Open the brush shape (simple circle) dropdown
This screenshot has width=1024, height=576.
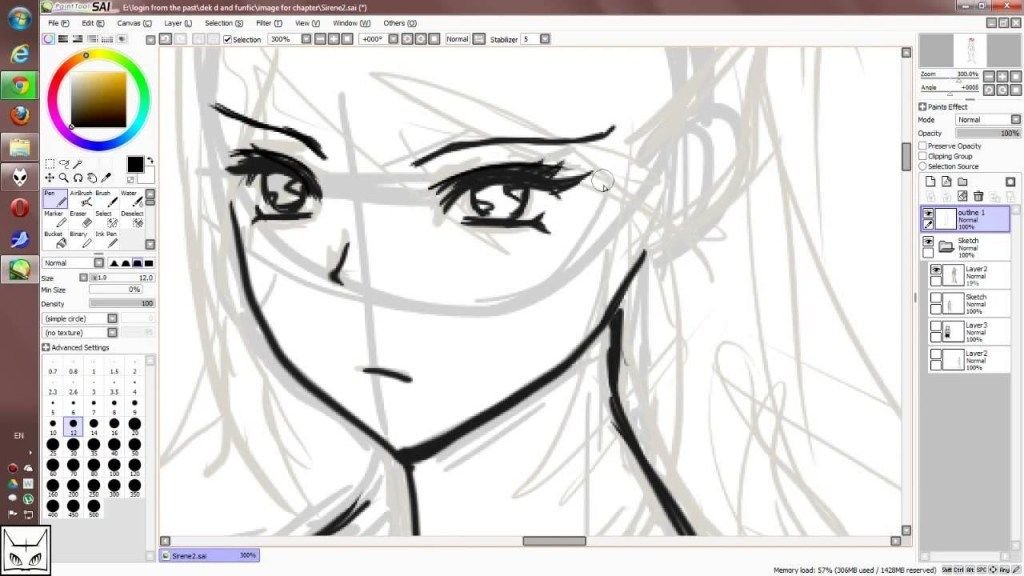pos(80,318)
